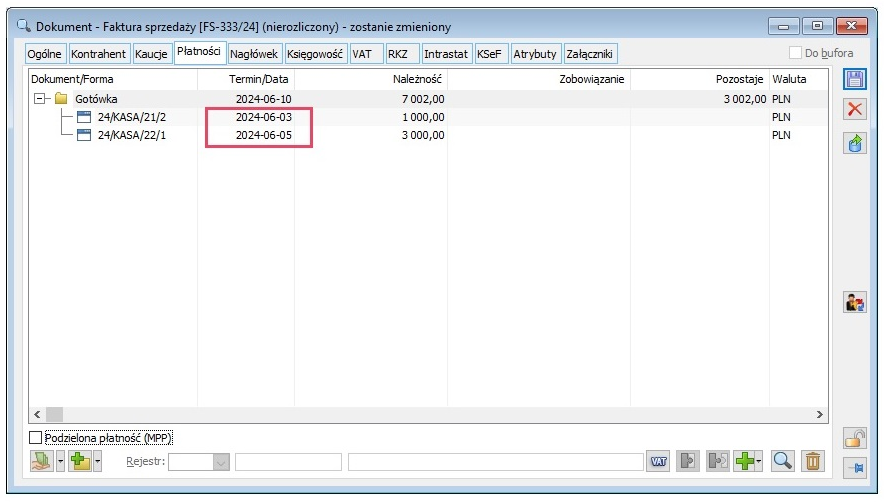This screenshot has width=884, height=502.
Task: Open the Kontrahent tab
Action: pyautogui.click(x=99, y=54)
